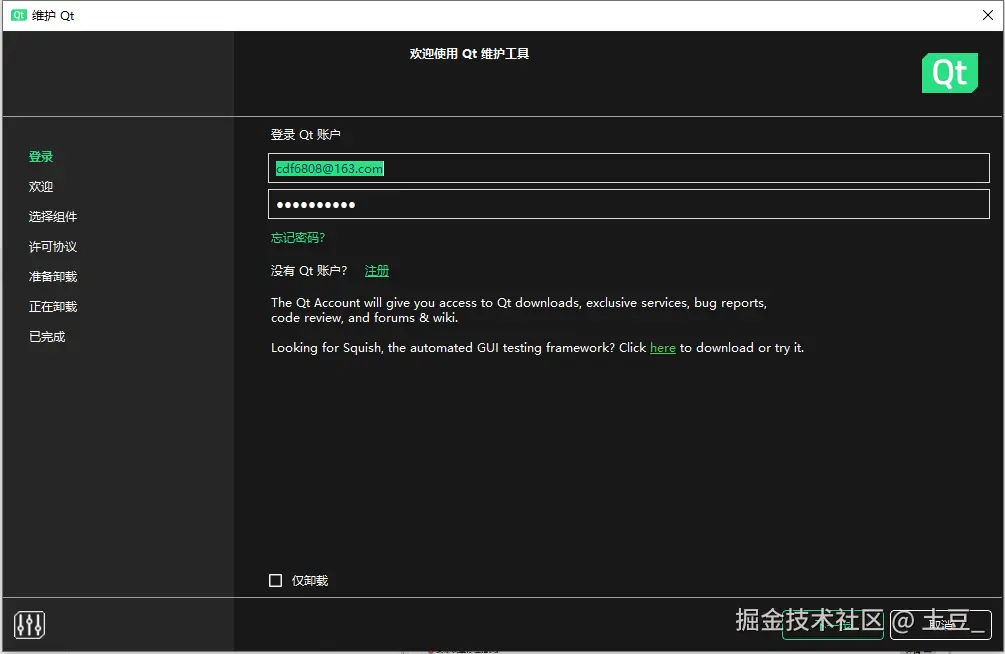Select the 许可协议 step in sidebar
This screenshot has width=1005, height=654.
point(53,247)
